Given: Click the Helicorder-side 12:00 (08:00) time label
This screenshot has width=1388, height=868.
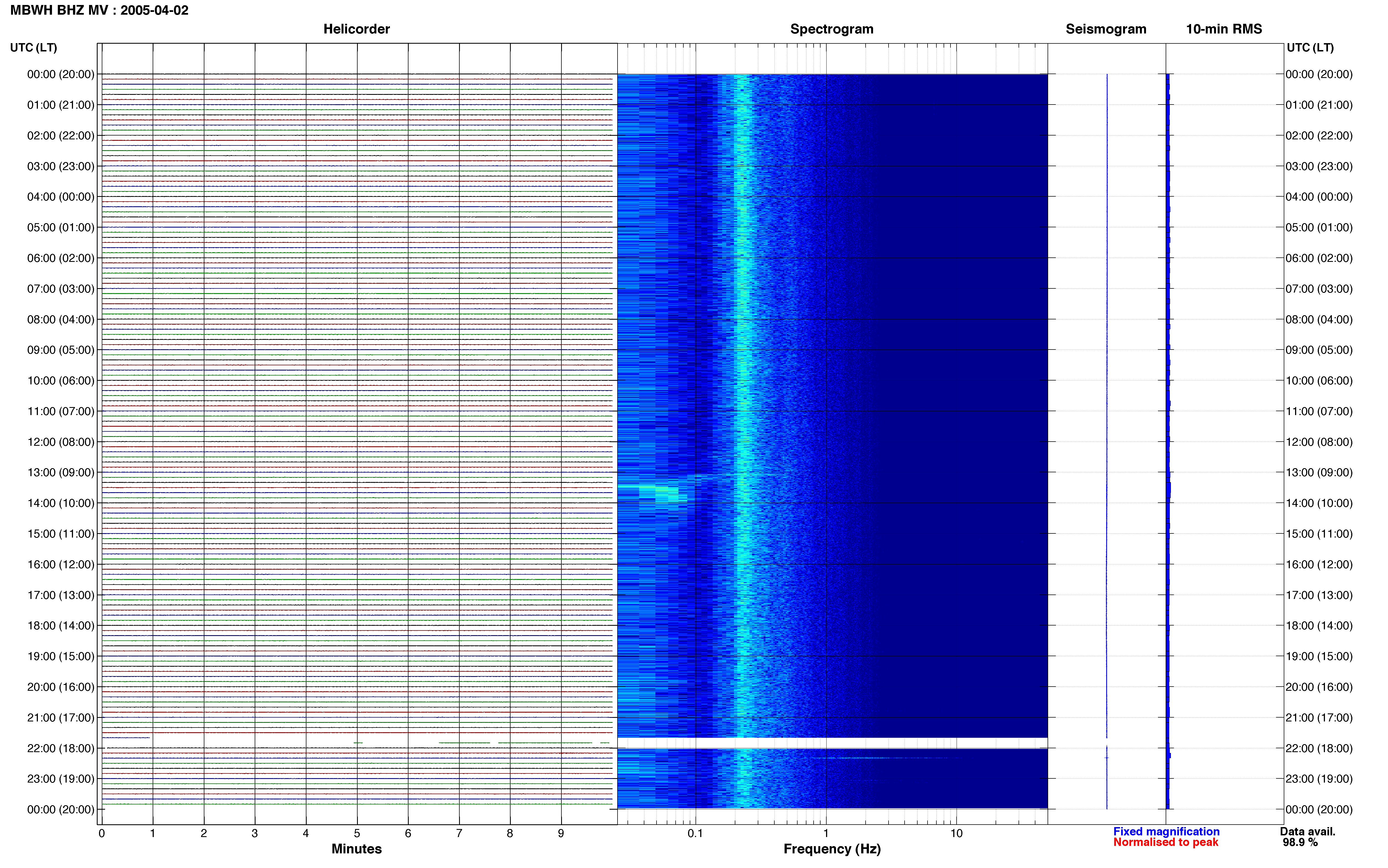Looking at the screenshot, I should pos(61,442).
